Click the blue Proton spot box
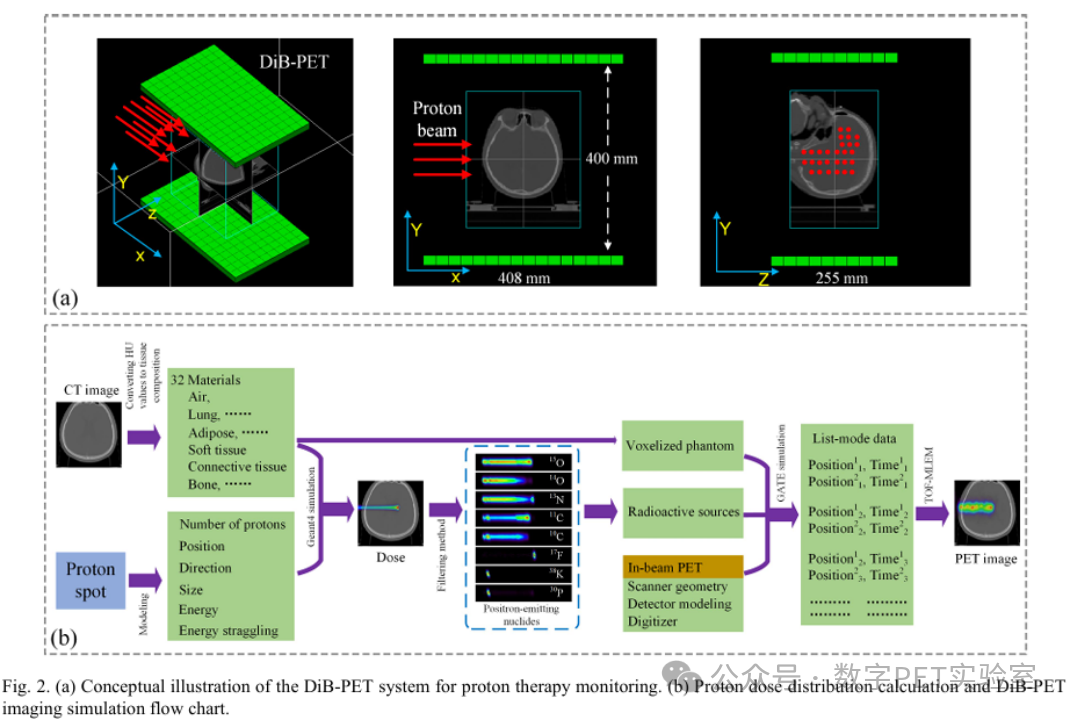The height and width of the screenshot is (720, 1070). [90, 579]
